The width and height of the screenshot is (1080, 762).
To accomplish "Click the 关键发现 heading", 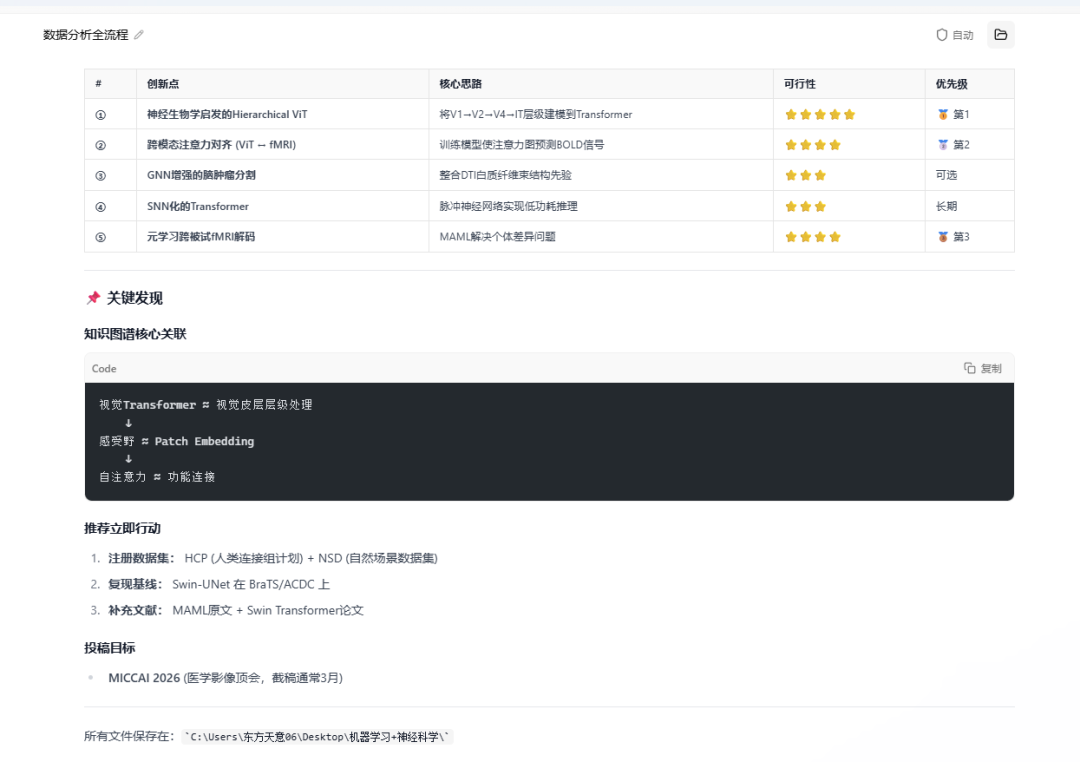I will pyautogui.click(x=134, y=298).
